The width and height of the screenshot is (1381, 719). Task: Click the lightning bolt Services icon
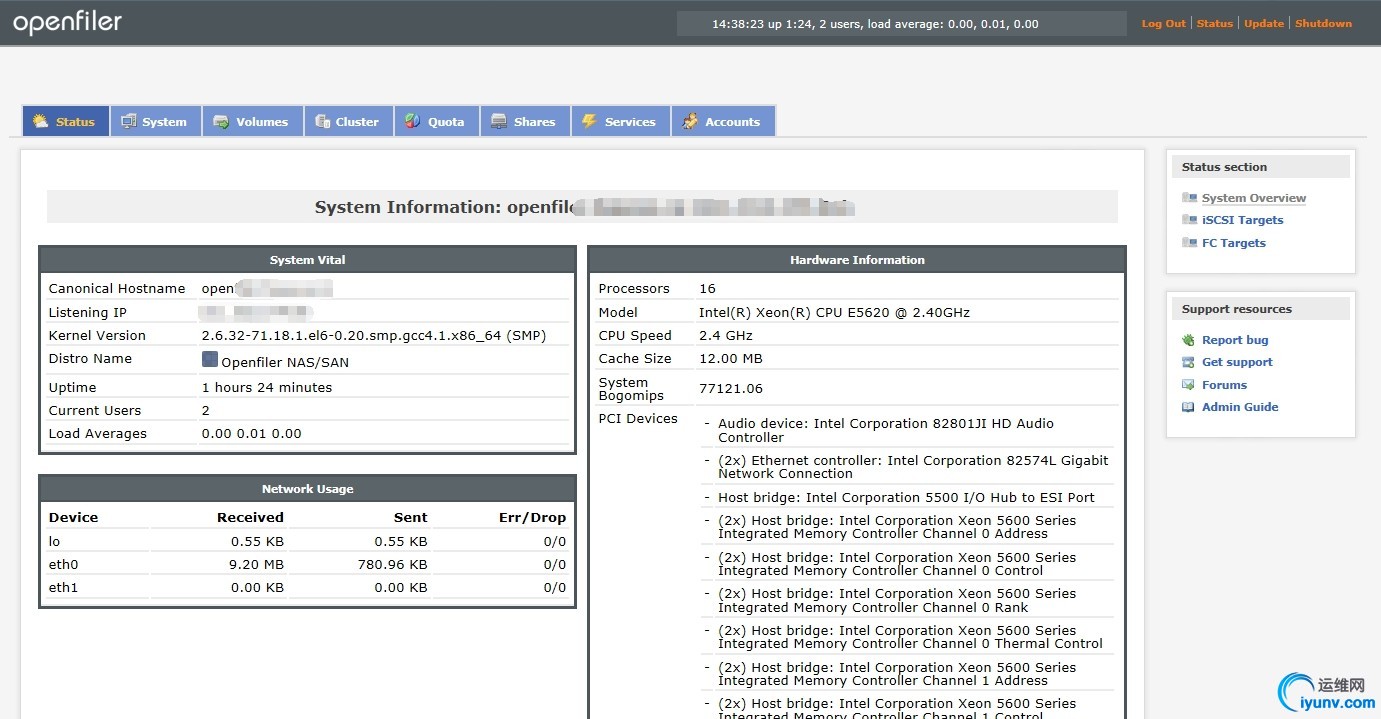pos(589,122)
